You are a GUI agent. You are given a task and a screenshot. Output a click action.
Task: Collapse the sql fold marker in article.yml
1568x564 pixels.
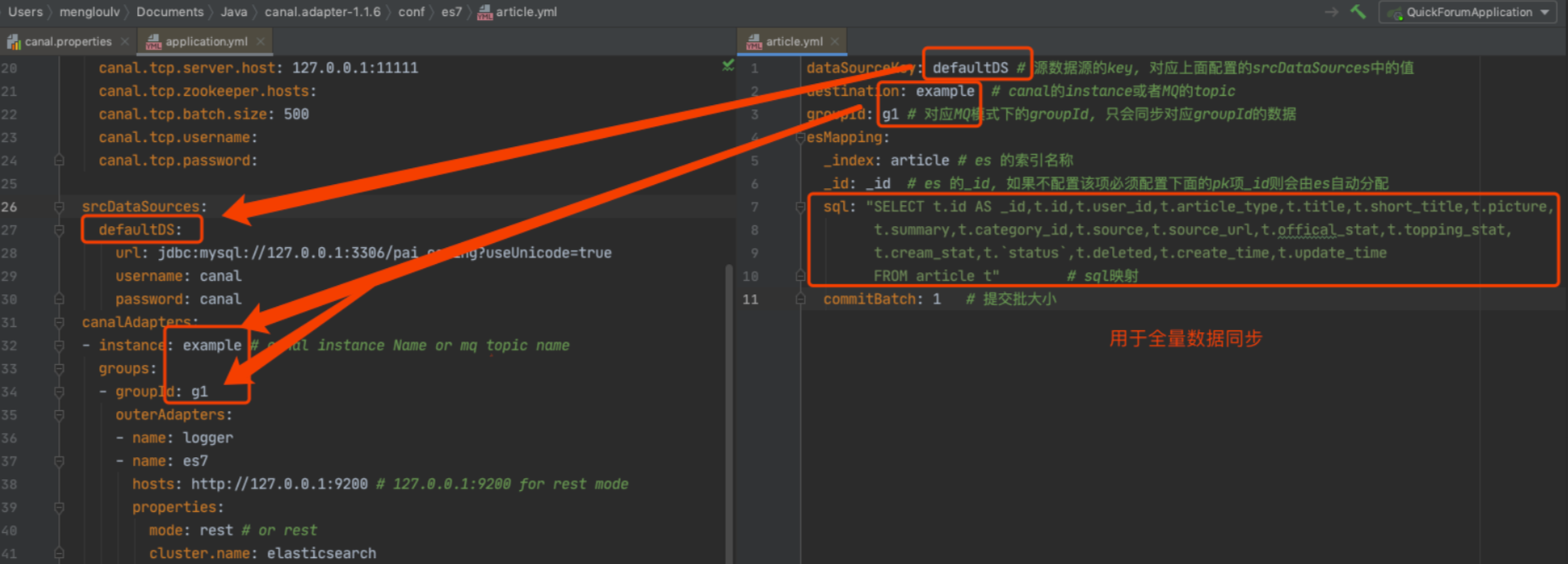(800, 207)
